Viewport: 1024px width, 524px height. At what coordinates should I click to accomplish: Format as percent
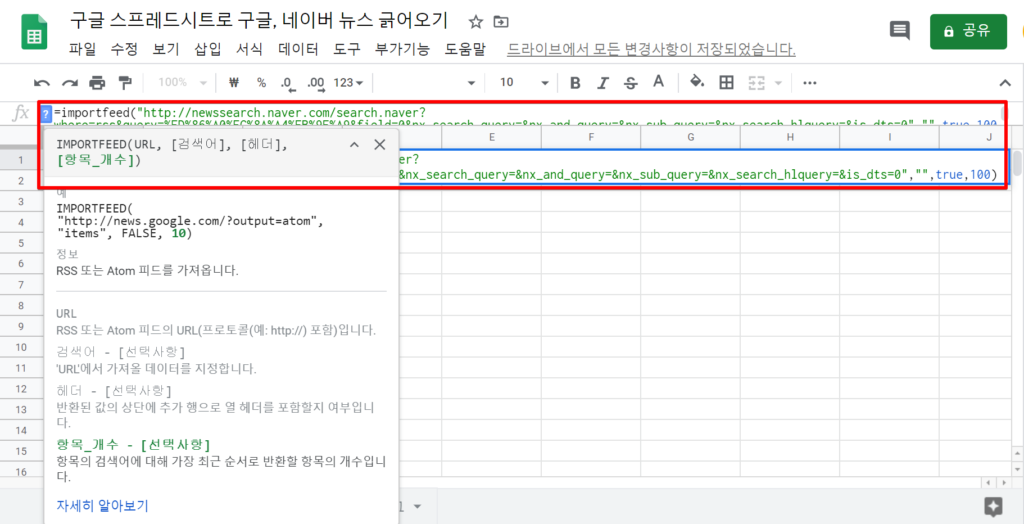point(261,83)
